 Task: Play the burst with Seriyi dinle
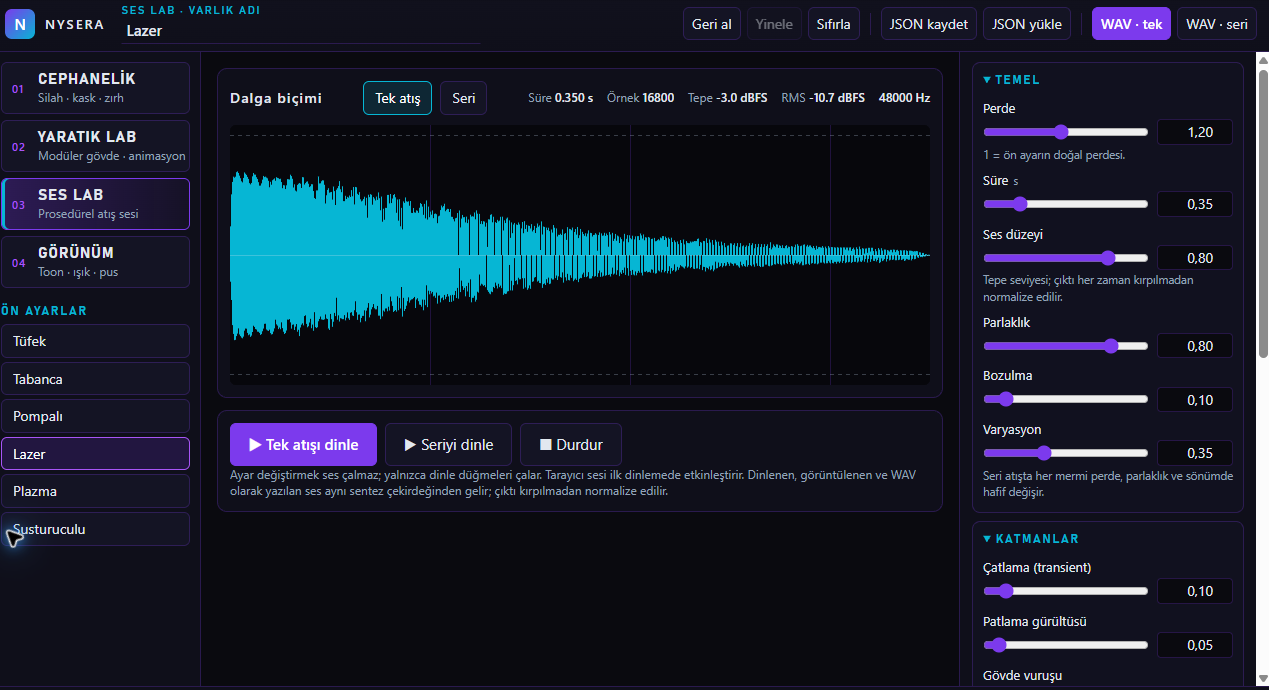448,445
